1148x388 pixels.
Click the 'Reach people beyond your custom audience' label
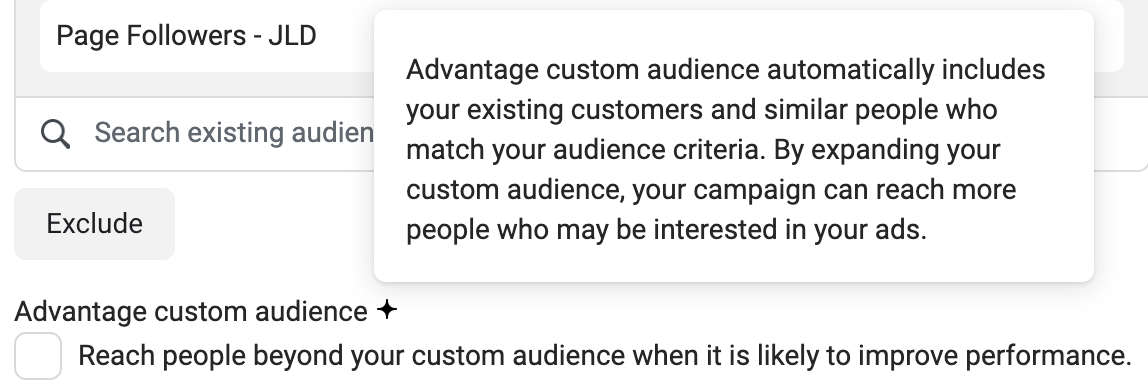(x=605, y=356)
